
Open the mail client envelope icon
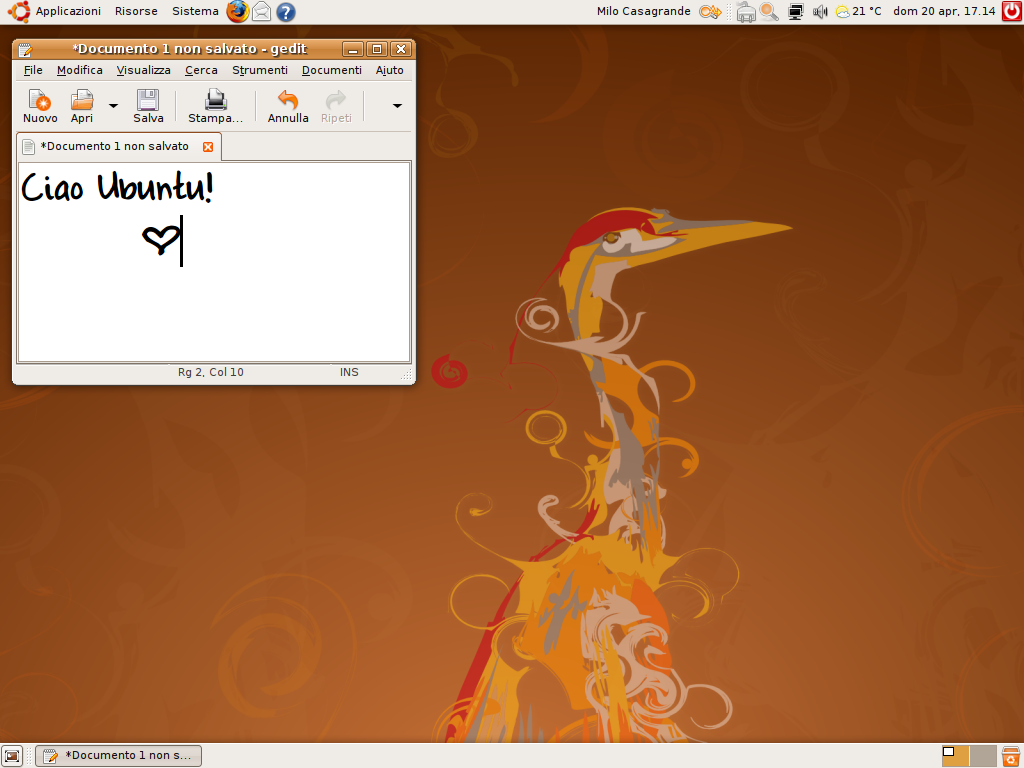tap(261, 12)
